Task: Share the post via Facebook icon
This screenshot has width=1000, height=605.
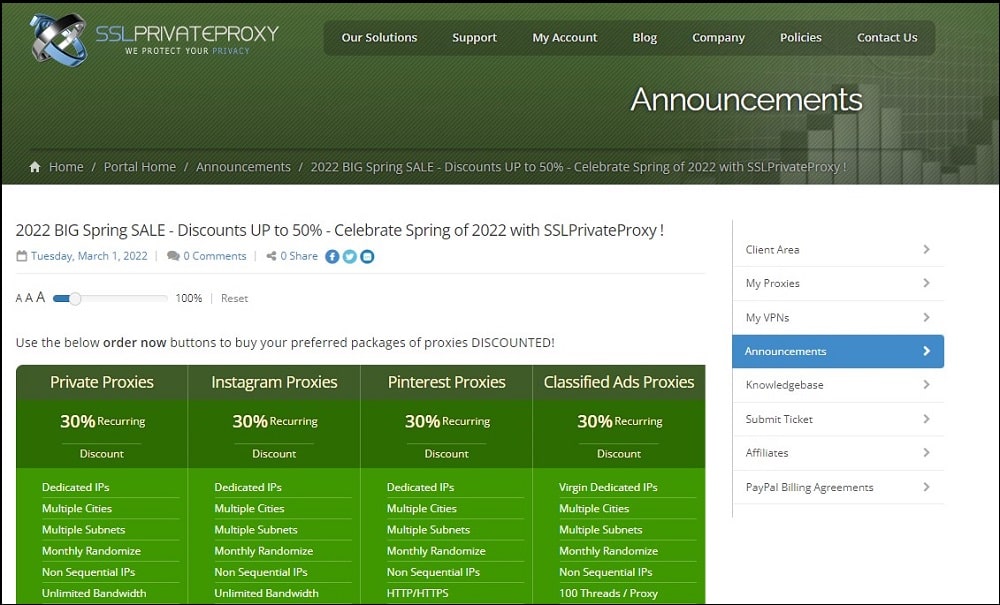Action: (332, 256)
